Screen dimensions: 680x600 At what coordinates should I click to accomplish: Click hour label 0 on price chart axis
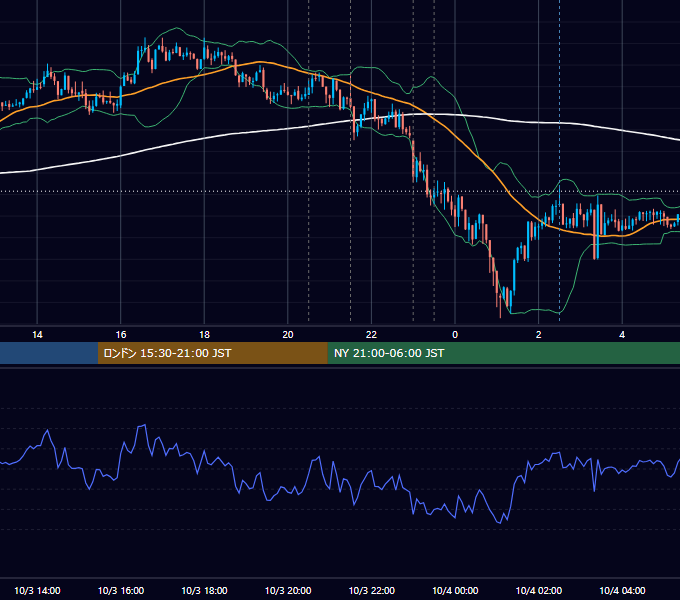[x=455, y=335]
